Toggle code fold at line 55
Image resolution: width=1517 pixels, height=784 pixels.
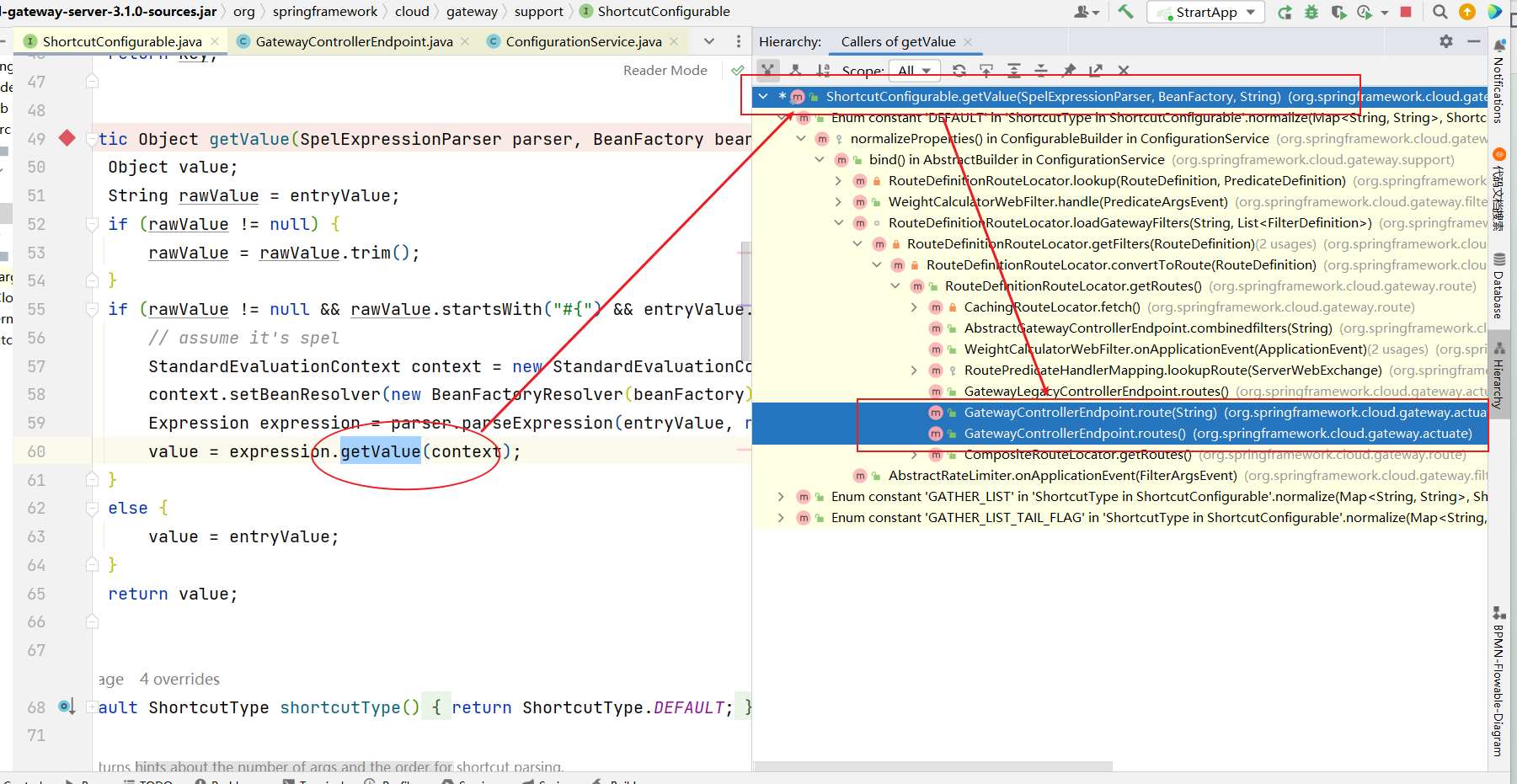[x=93, y=309]
